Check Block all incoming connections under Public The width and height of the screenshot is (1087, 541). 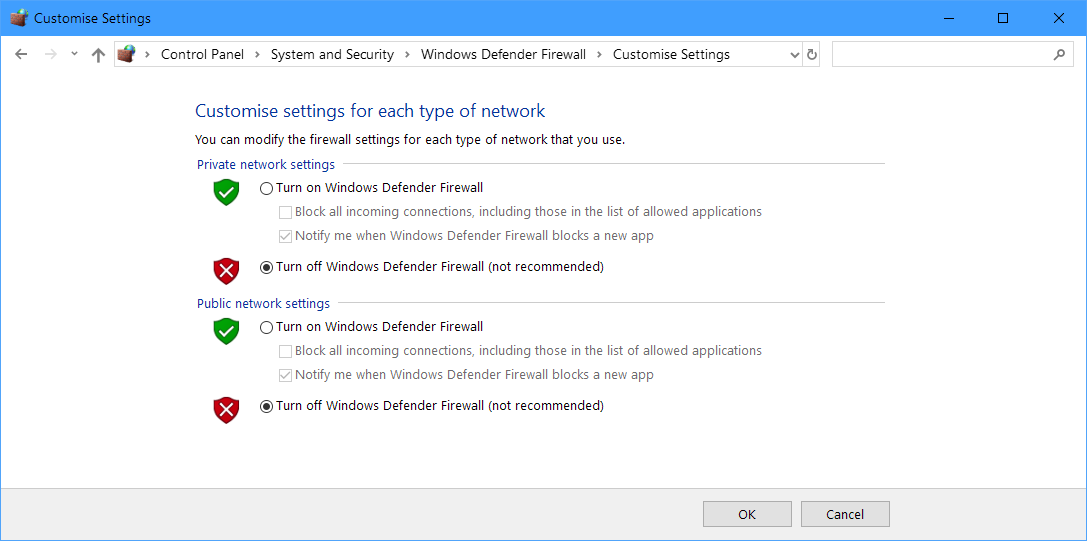(x=285, y=351)
